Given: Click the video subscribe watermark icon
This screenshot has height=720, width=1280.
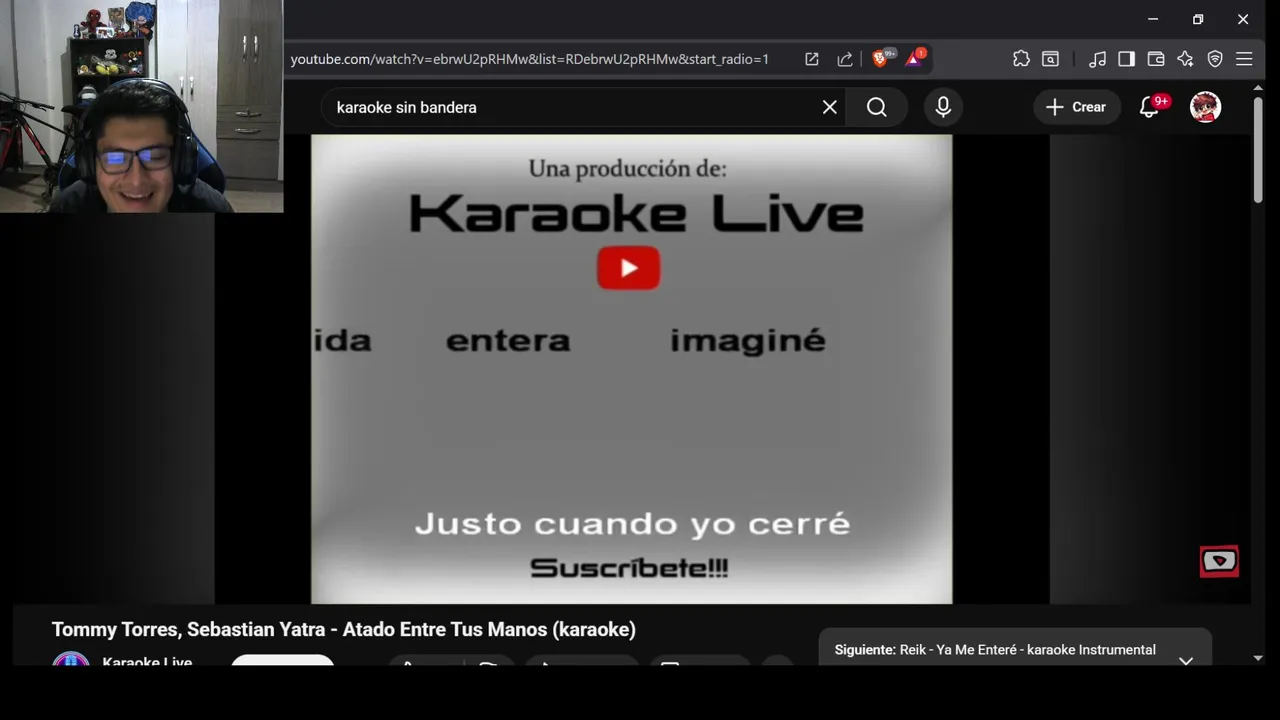Looking at the screenshot, I should 1219,562.
